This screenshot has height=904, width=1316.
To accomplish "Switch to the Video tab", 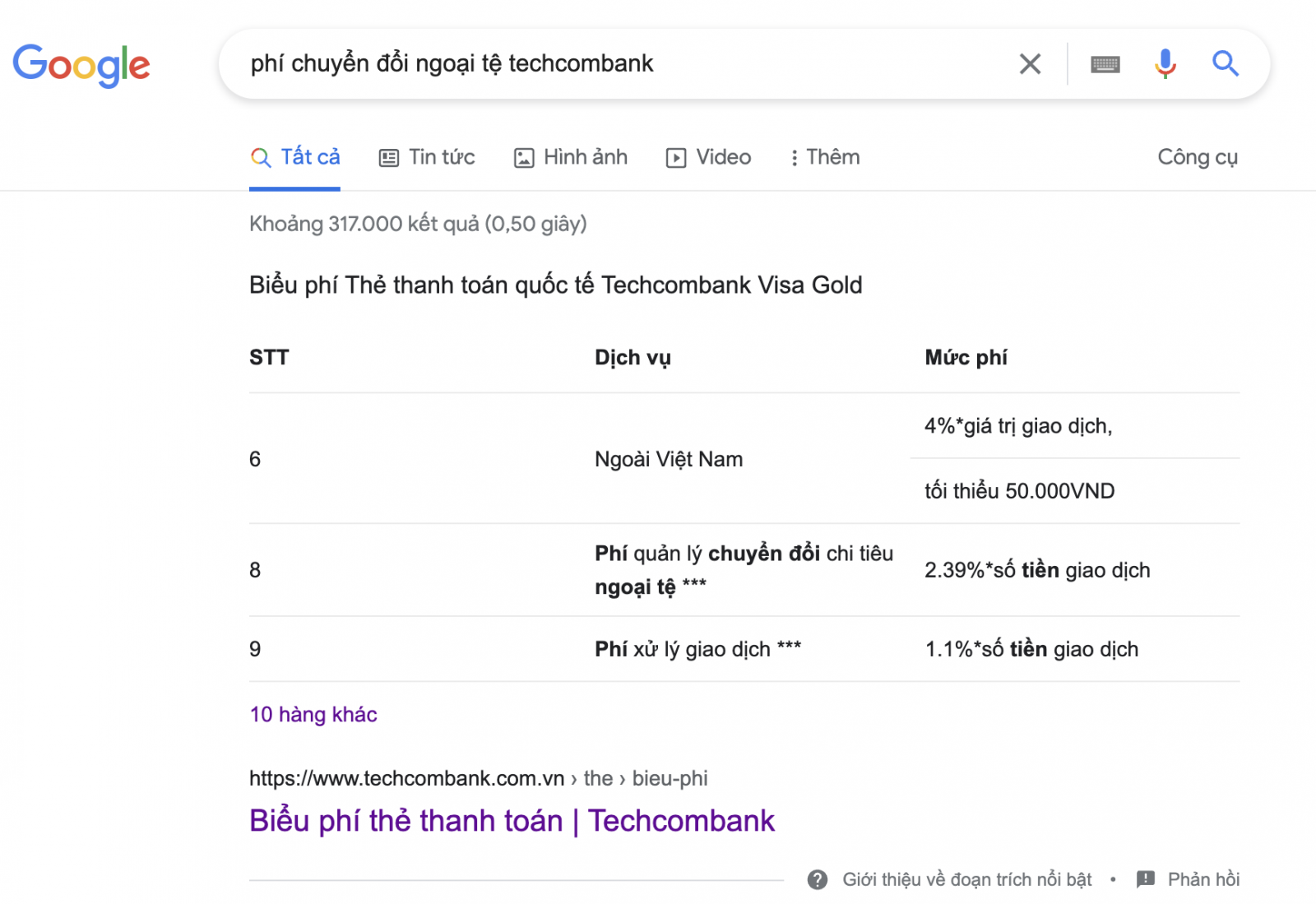I will point(708,157).
